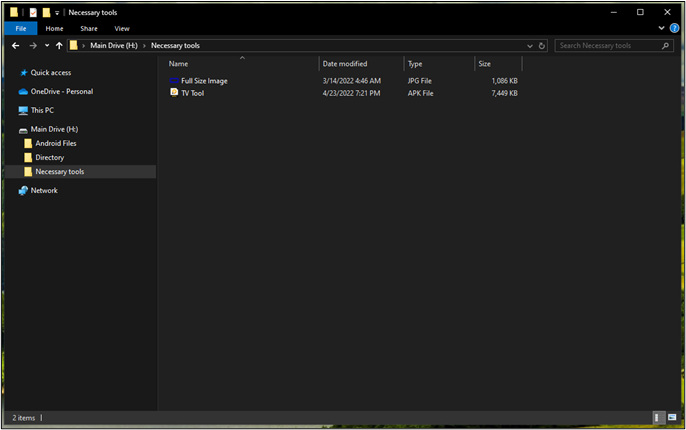Switch to details view layout
Image resolution: width=686 pixels, height=430 pixels.
point(657,417)
